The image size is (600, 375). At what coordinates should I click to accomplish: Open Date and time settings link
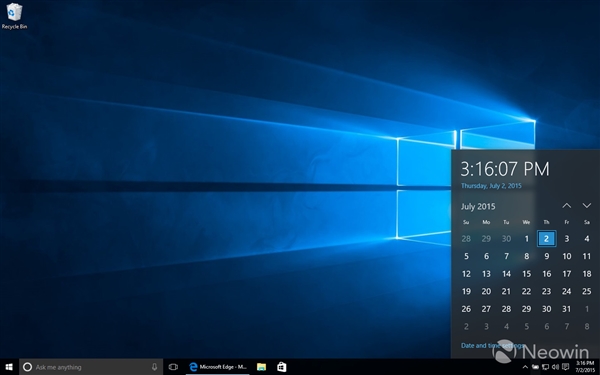tap(493, 346)
